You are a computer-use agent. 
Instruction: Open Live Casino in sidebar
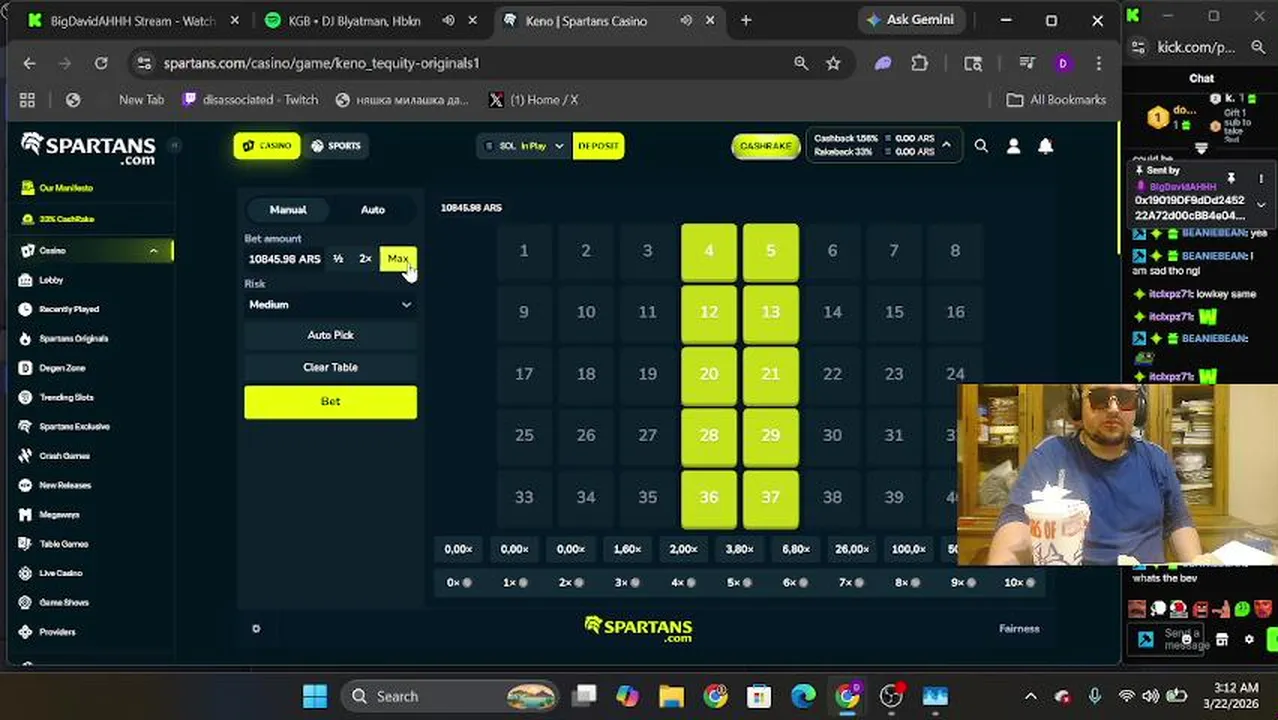pos(60,573)
